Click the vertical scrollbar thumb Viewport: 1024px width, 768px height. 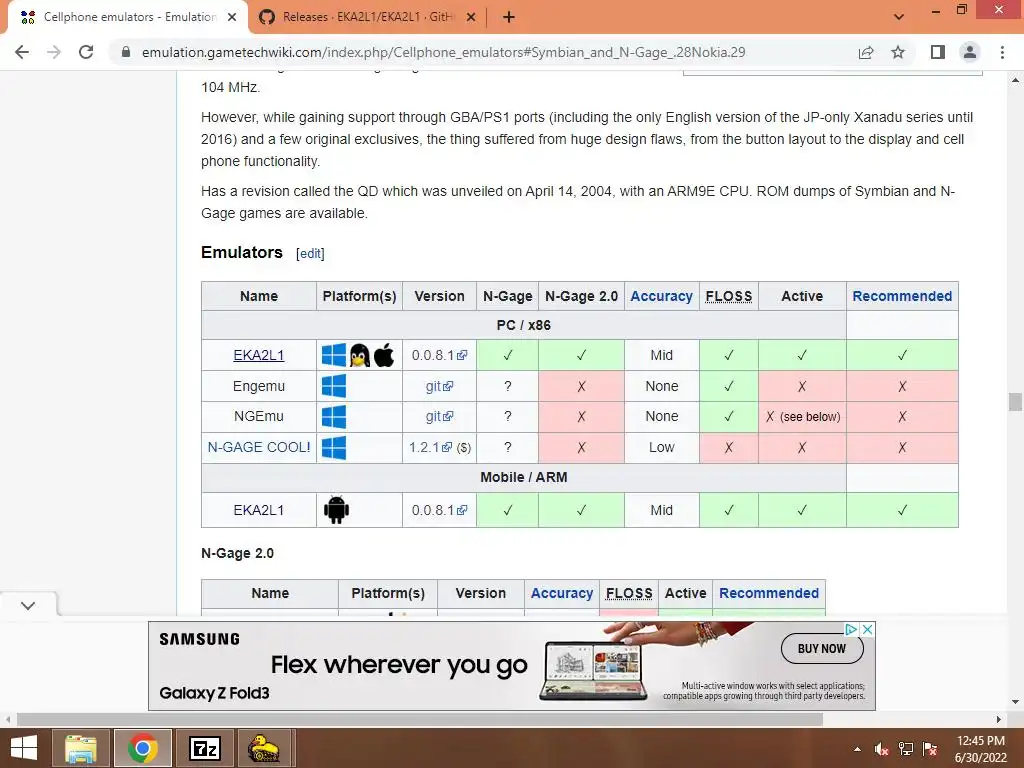(x=1015, y=402)
